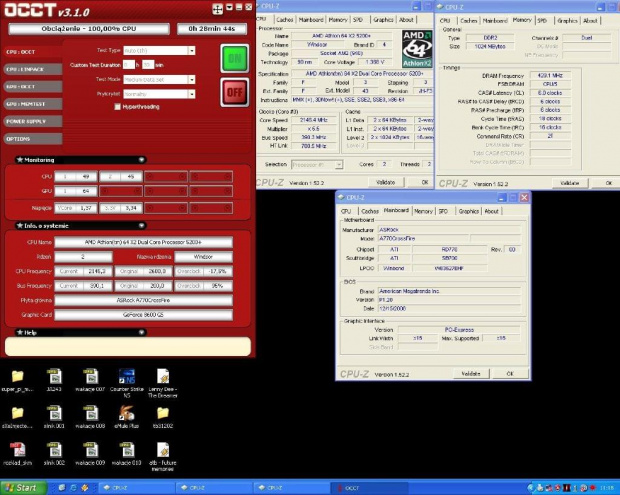Select the wakacje 010 image file

pyautogui.click(x=127, y=454)
